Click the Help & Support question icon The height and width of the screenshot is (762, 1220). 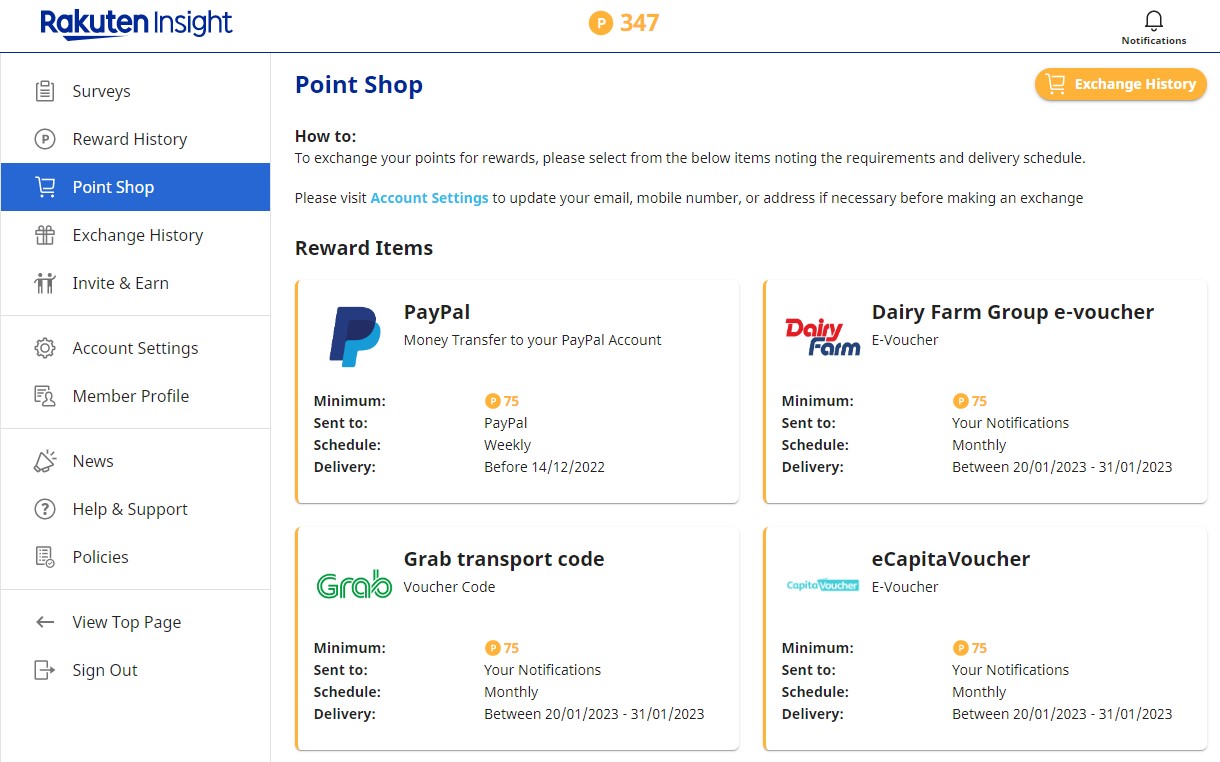(45, 509)
